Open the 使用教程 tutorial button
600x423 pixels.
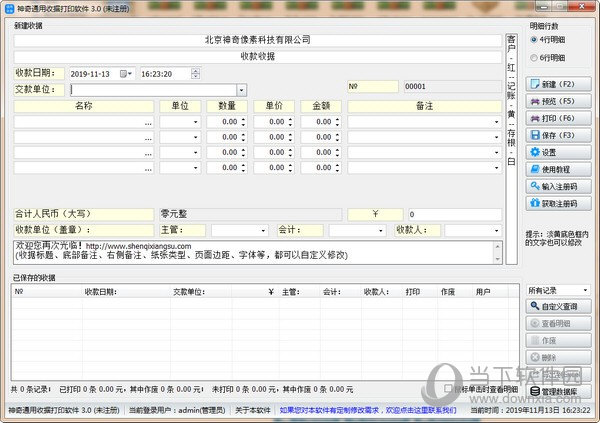tap(558, 170)
